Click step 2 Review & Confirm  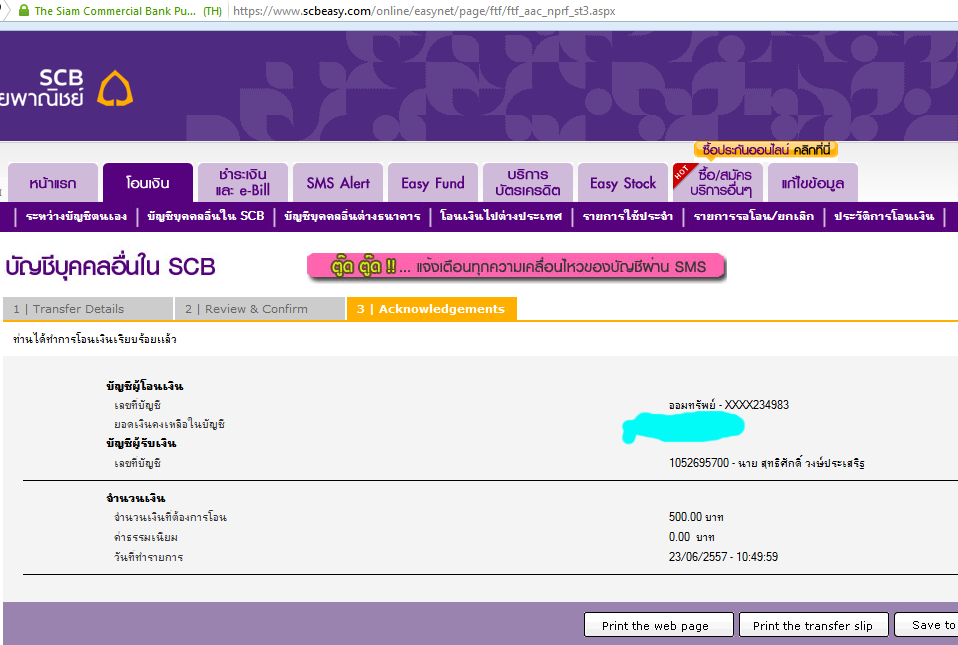click(260, 309)
